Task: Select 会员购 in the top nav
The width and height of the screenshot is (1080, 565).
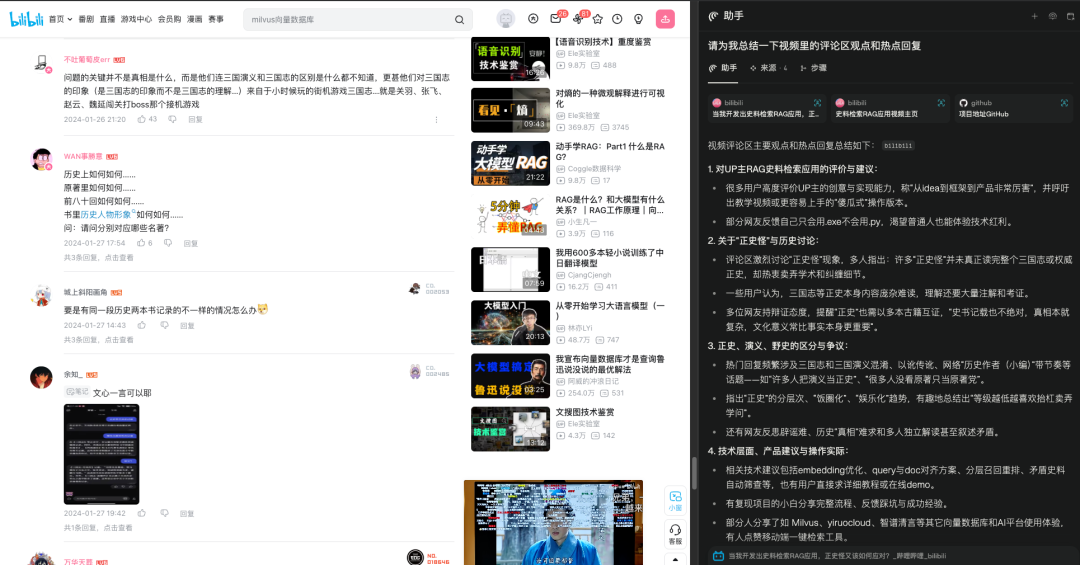Action: point(169,19)
